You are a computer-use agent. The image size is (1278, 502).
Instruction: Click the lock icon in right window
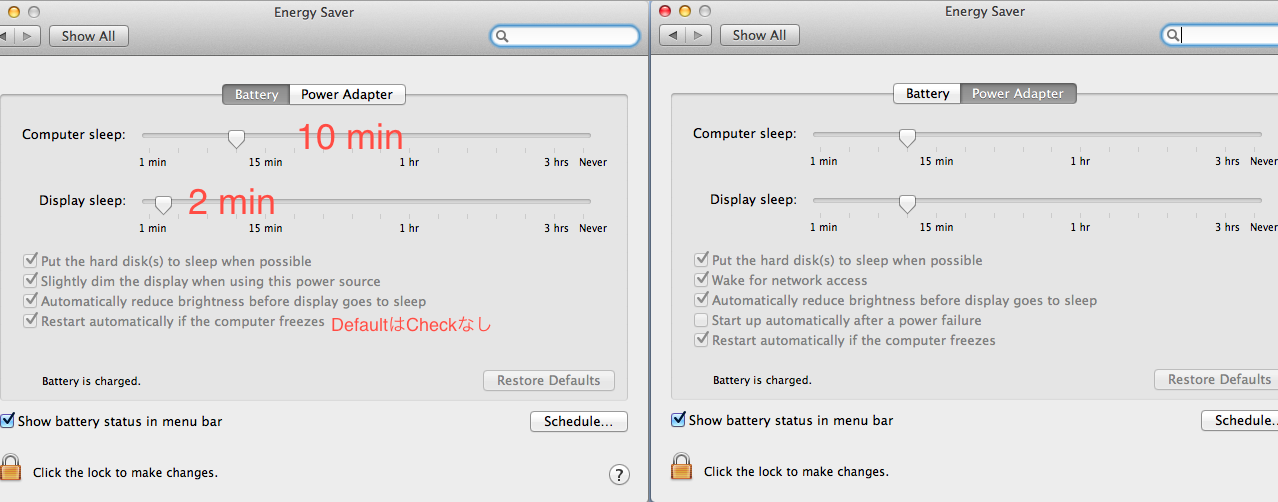682,467
